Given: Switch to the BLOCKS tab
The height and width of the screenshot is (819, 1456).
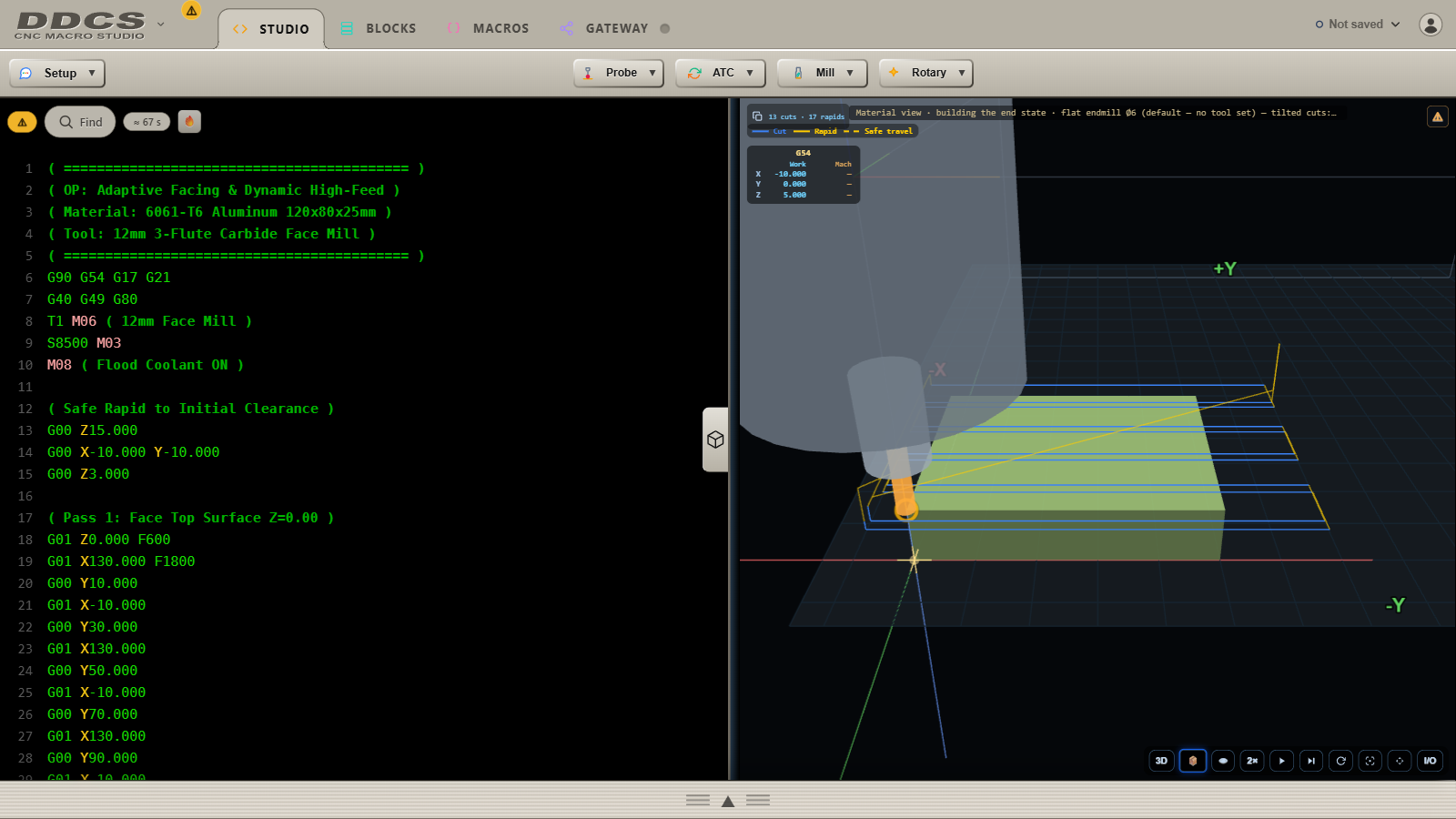Looking at the screenshot, I should 379,29.
